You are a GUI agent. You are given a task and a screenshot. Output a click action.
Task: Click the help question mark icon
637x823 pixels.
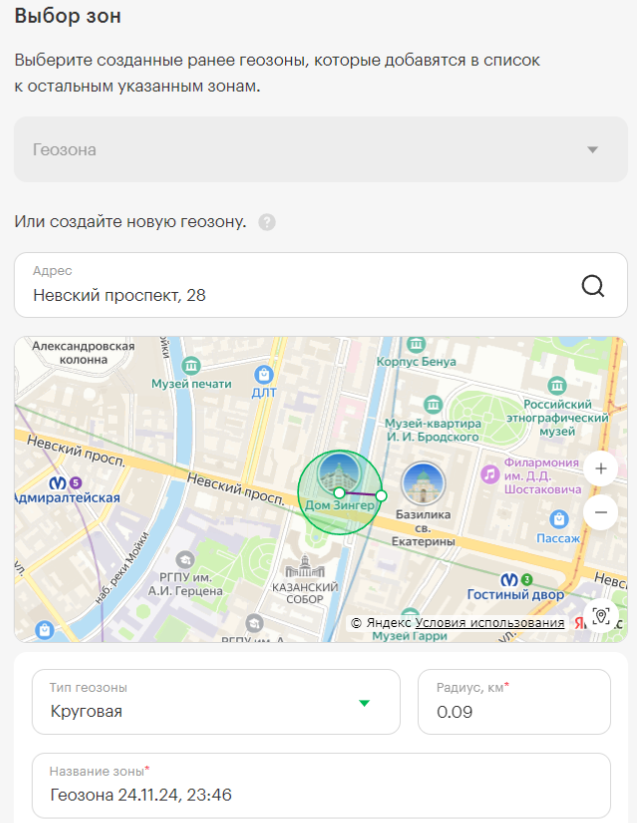[x=267, y=222]
